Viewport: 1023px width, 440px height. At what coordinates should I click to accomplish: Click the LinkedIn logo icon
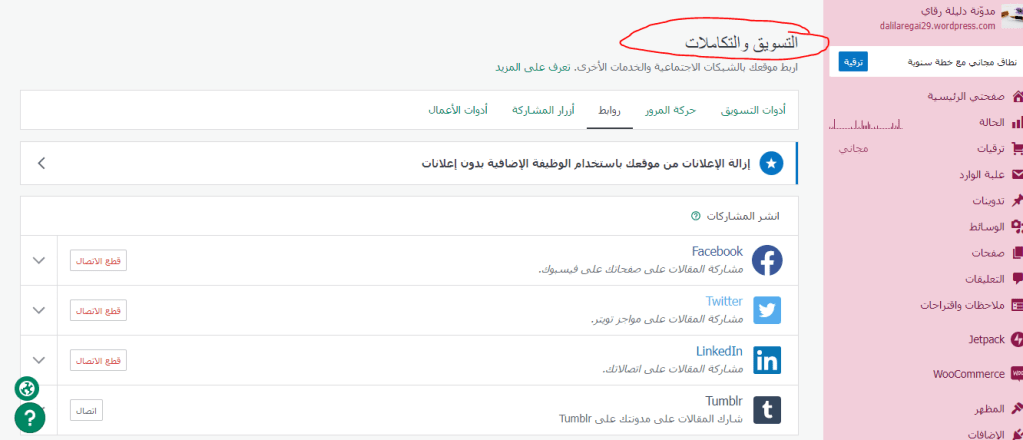(767, 360)
